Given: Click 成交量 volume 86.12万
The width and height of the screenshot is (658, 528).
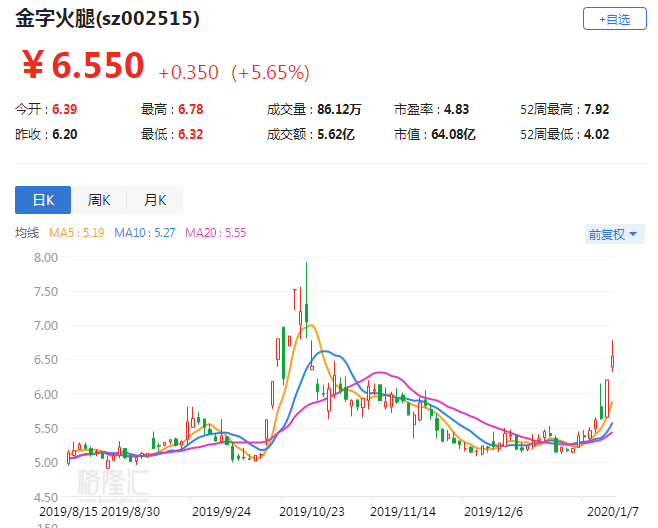Looking at the screenshot, I should coord(339,110).
